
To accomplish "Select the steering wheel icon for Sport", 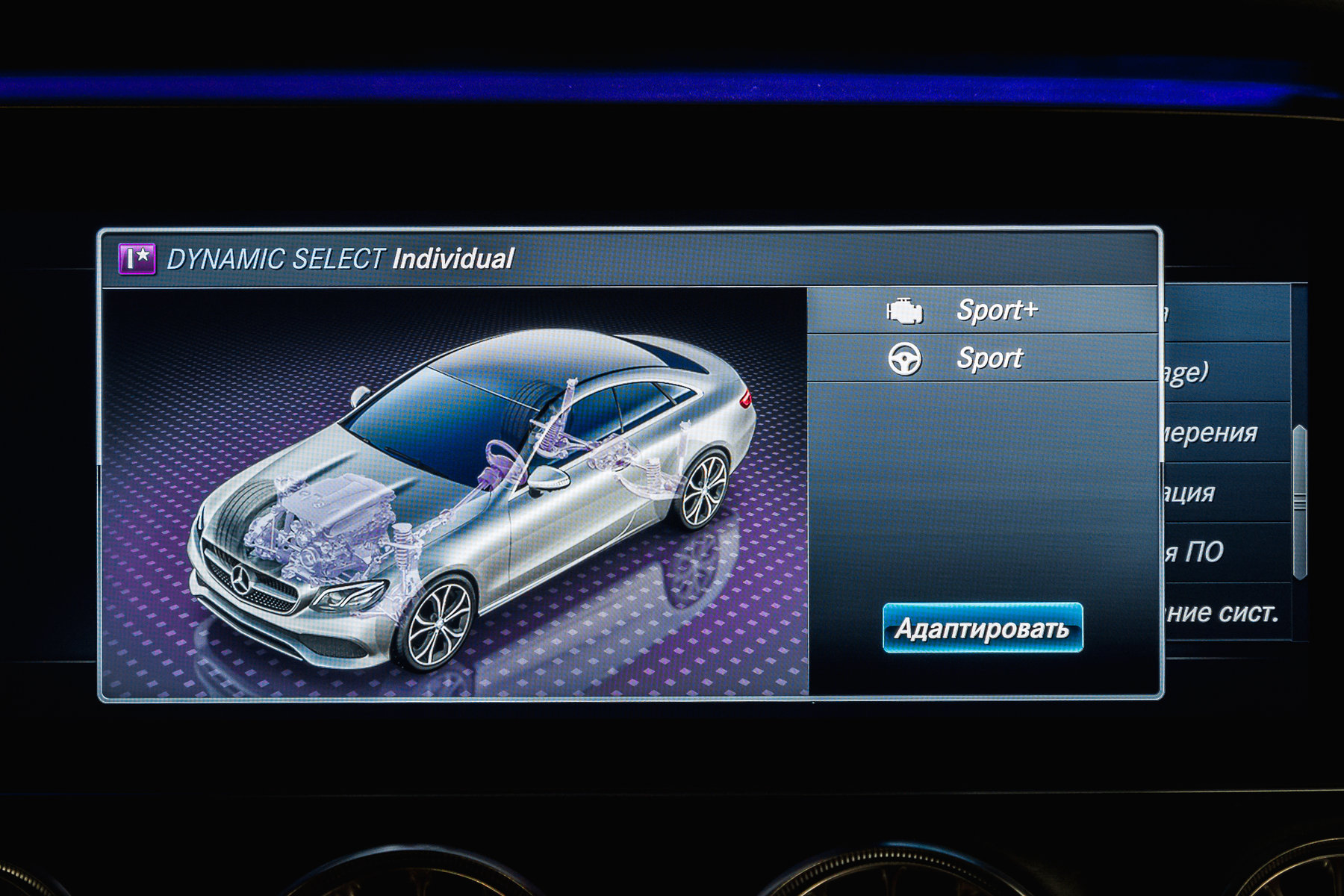I will pos(904,359).
